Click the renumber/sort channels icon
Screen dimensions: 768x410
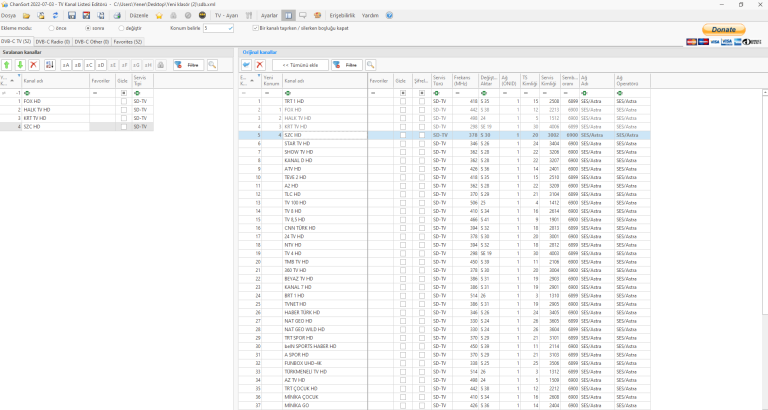(49, 65)
